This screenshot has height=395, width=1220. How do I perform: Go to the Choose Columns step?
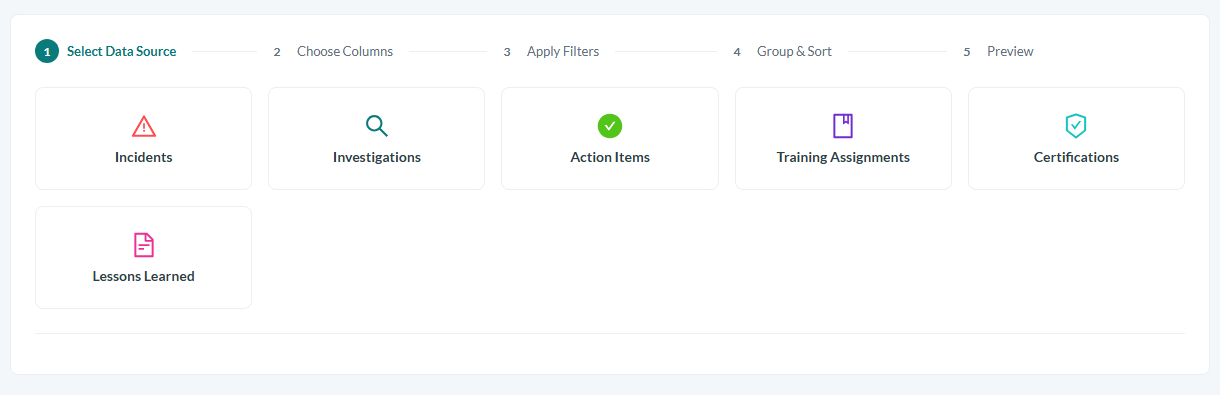(345, 51)
